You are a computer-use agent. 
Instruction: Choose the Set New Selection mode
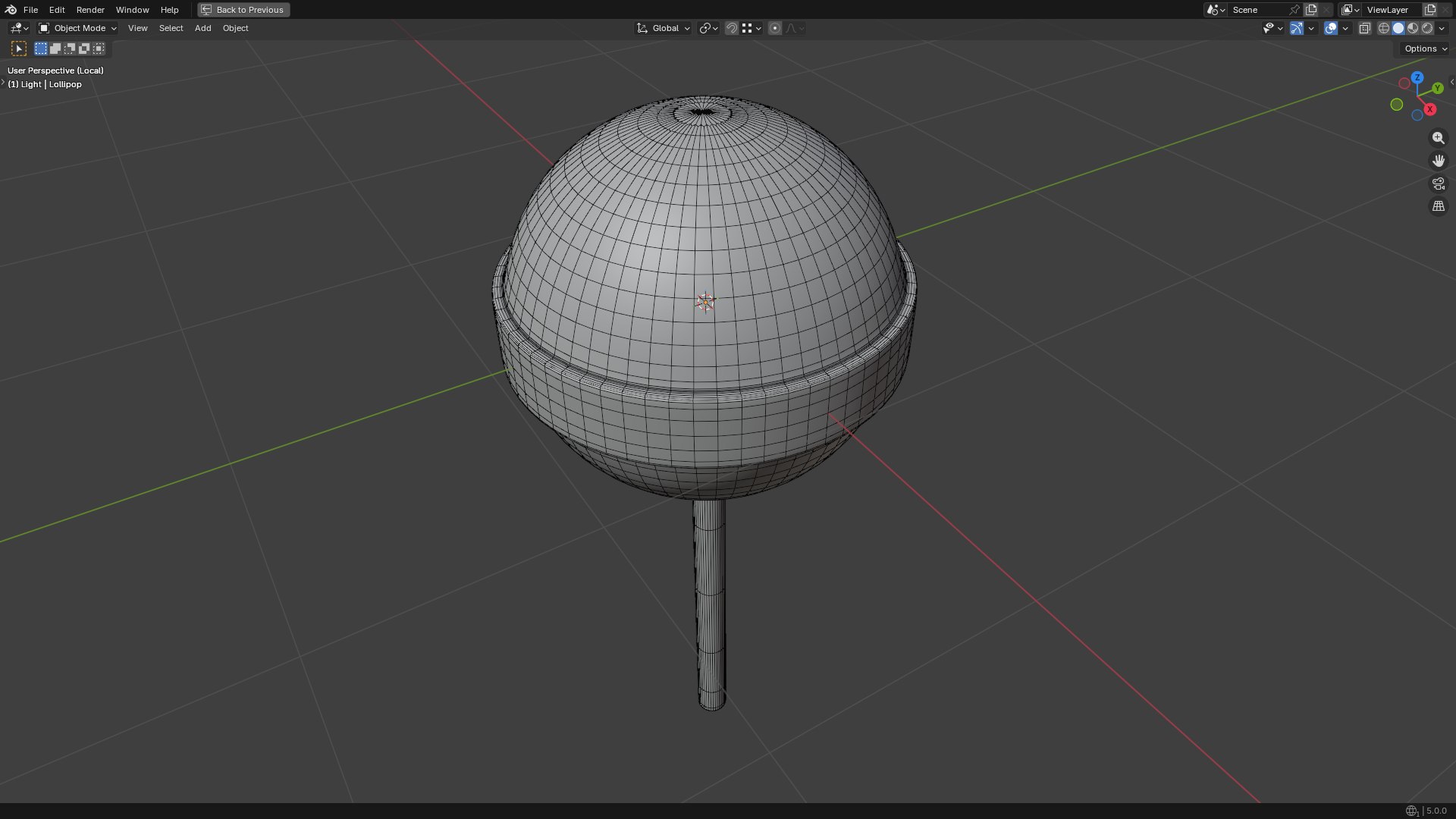41,49
